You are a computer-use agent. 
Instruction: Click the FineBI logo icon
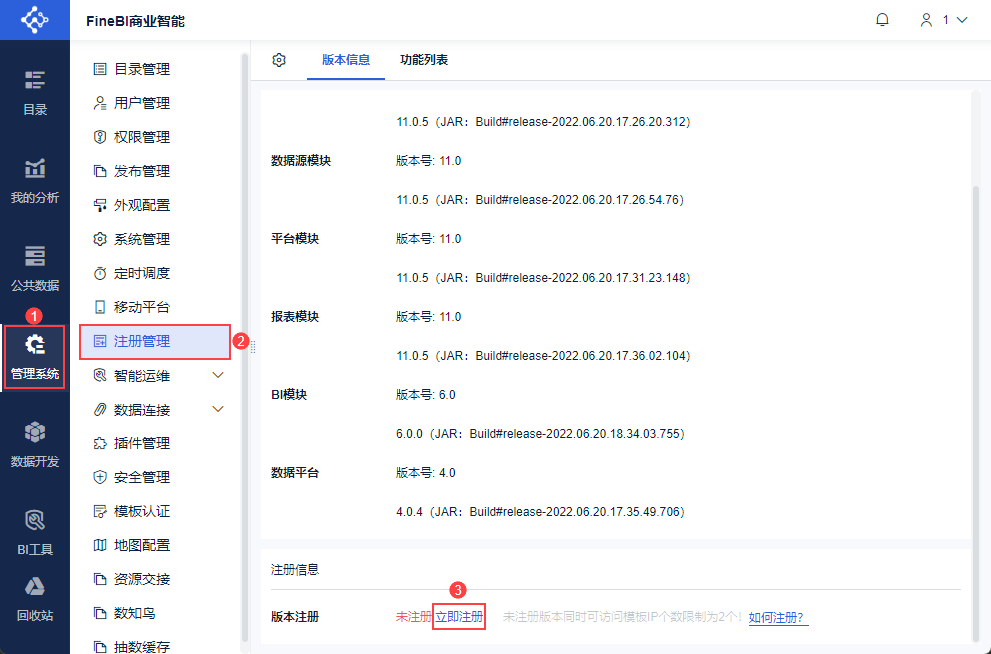click(35, 20)
